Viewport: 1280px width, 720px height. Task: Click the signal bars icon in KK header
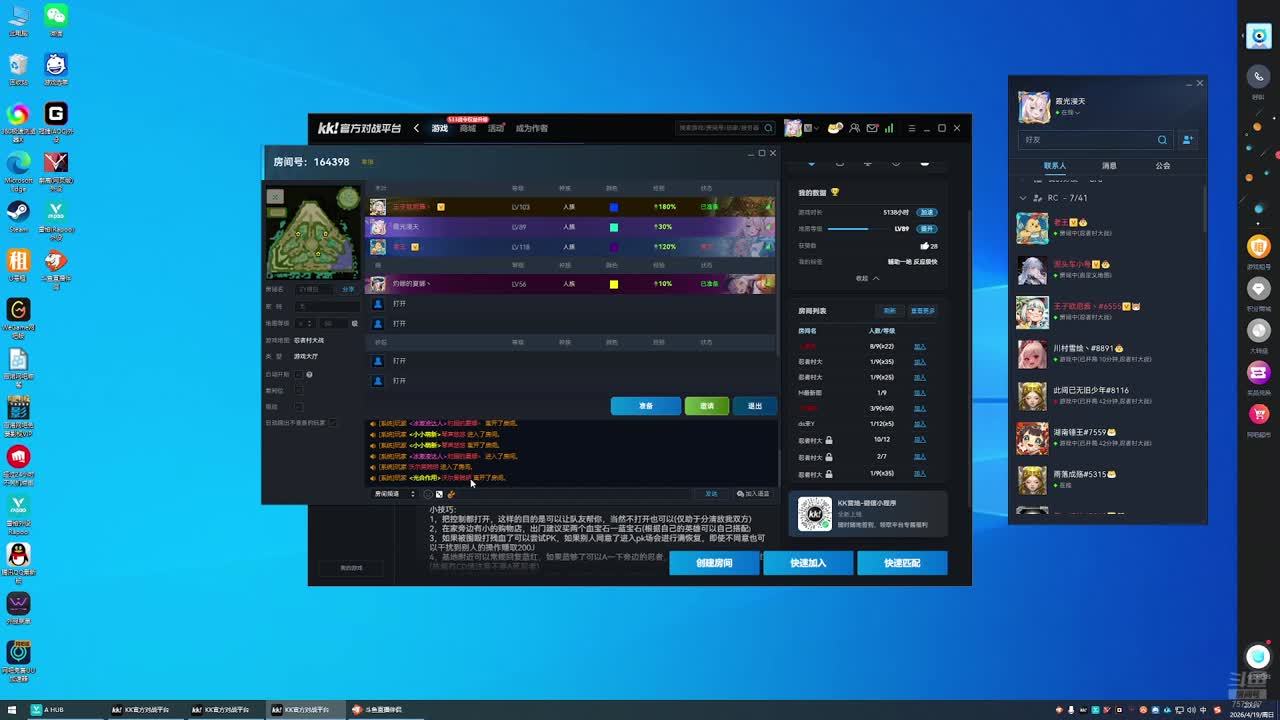(888, 128)
